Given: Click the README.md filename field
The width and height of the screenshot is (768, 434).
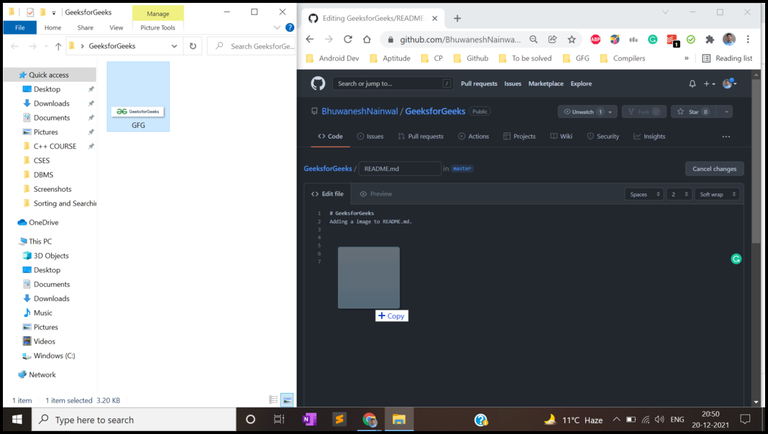Looking at the screenshot, I should click(400, 169).
